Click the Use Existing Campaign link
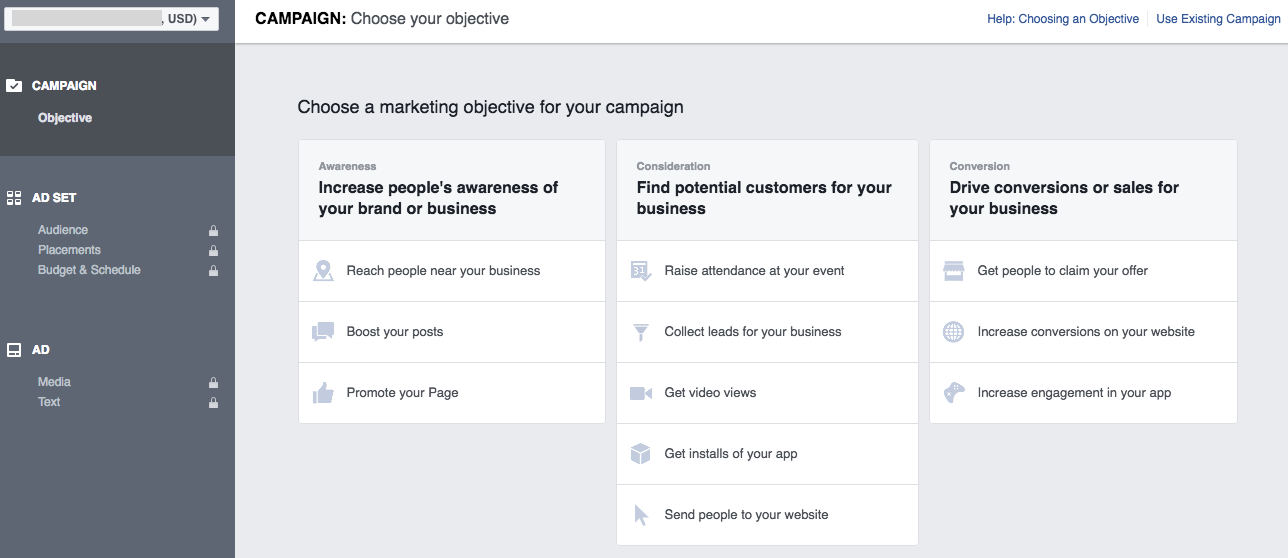 pyautogui.click(x=1218, y=19)
